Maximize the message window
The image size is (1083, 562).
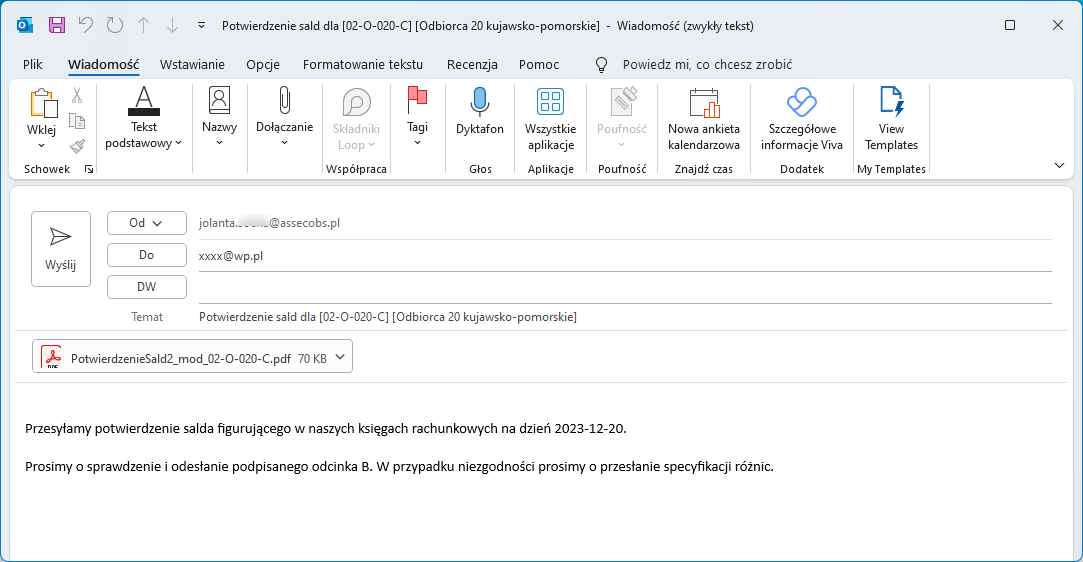(x=1010, y=26)
